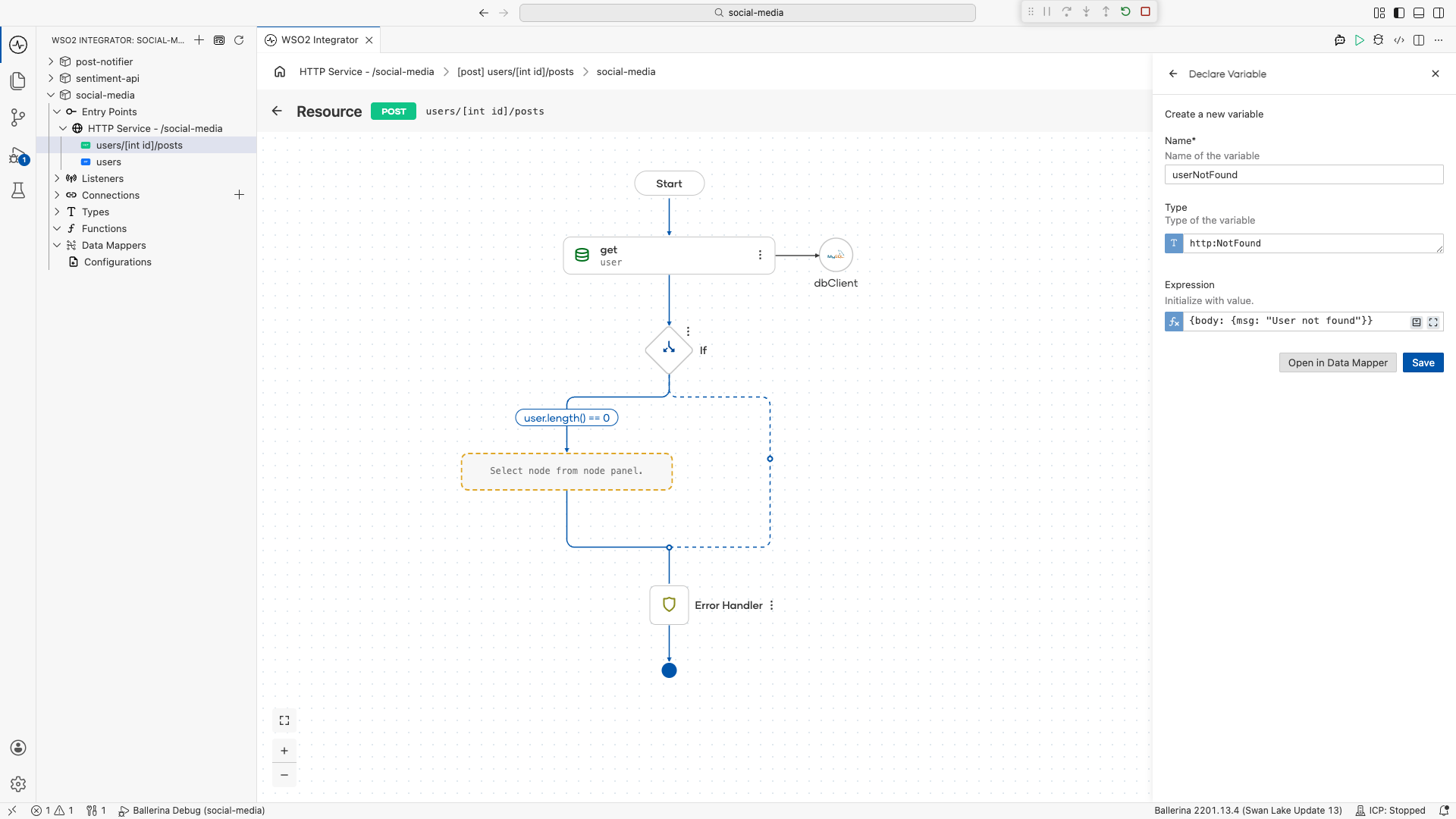Click HTTP Service - /social-media breadcrumb

(366, 71)
